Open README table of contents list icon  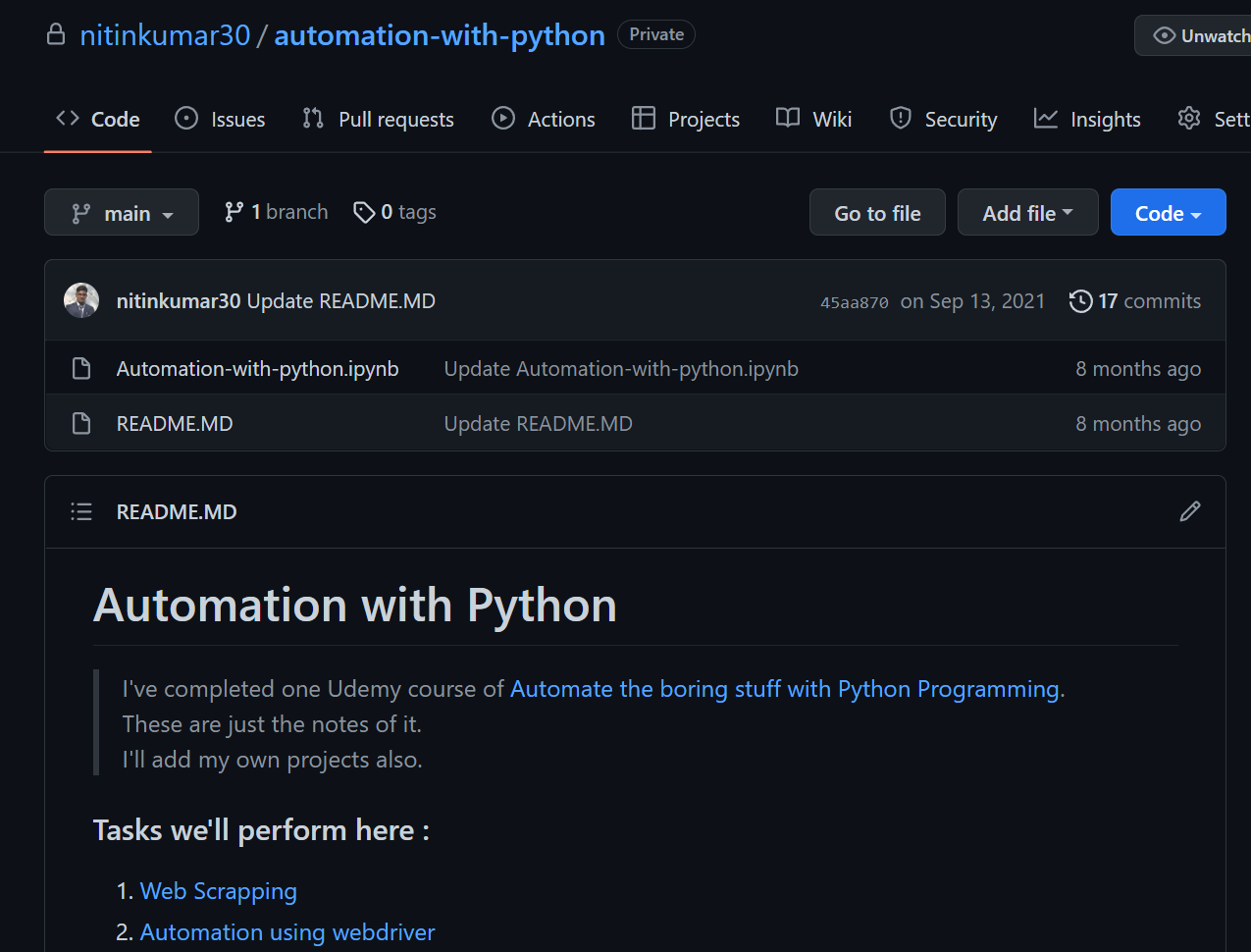pyautogui.click(x=81, y=511)
